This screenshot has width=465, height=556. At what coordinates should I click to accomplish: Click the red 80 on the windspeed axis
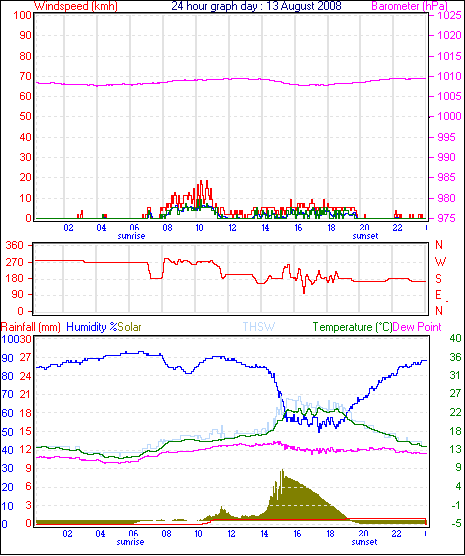click(x=25, y=56)
